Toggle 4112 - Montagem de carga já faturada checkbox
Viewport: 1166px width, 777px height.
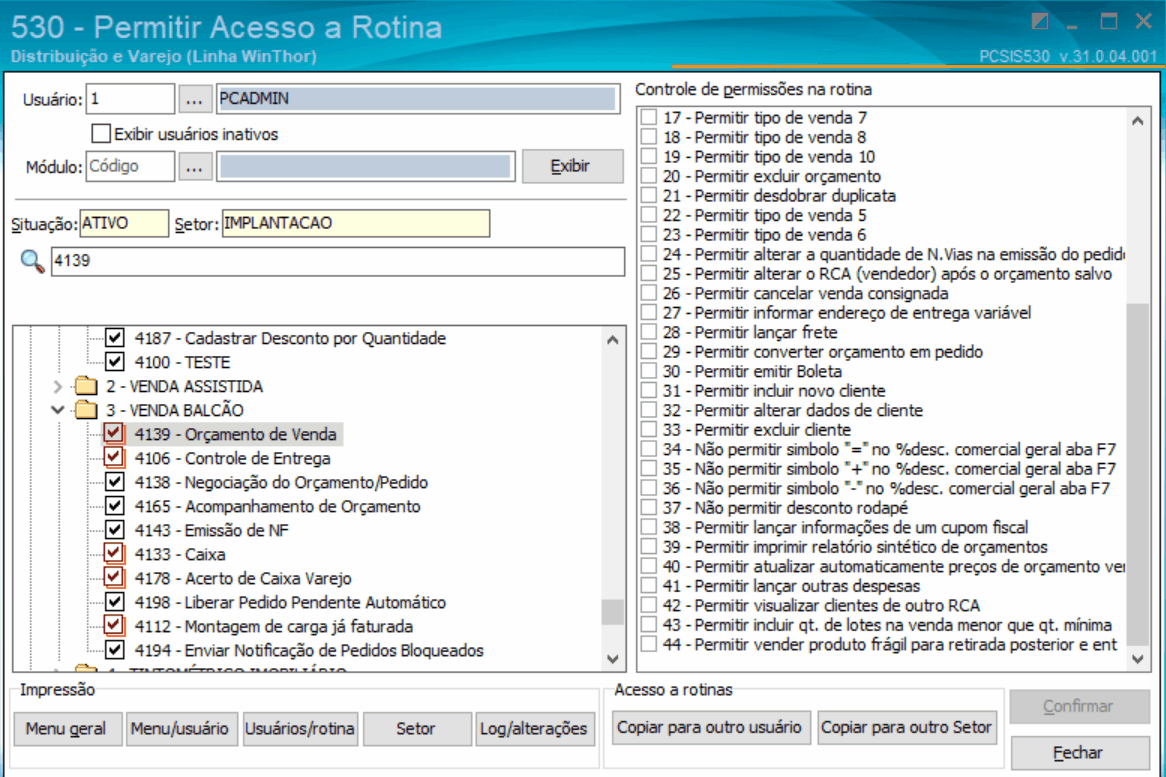pyautogui.click(x=114, y=625)
